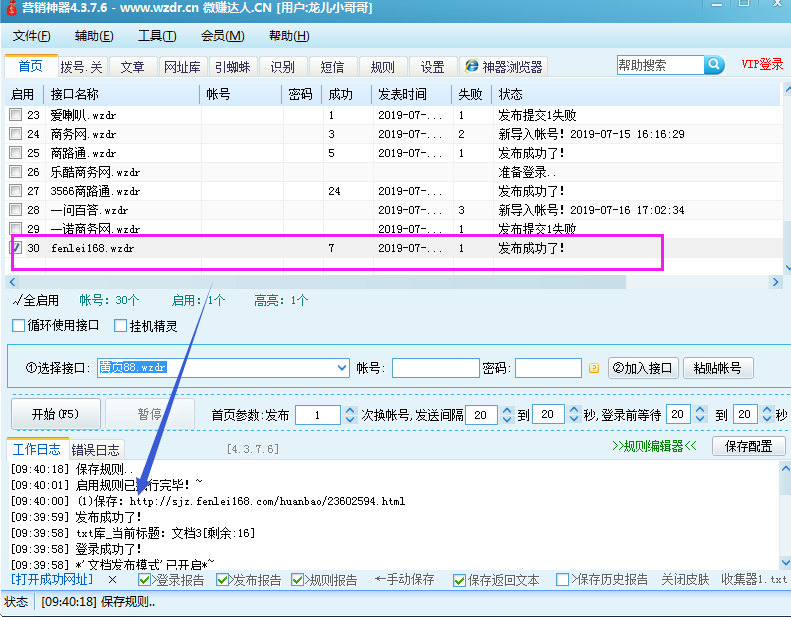Click the X icon next to 打开成功网址

pos(113,580)
